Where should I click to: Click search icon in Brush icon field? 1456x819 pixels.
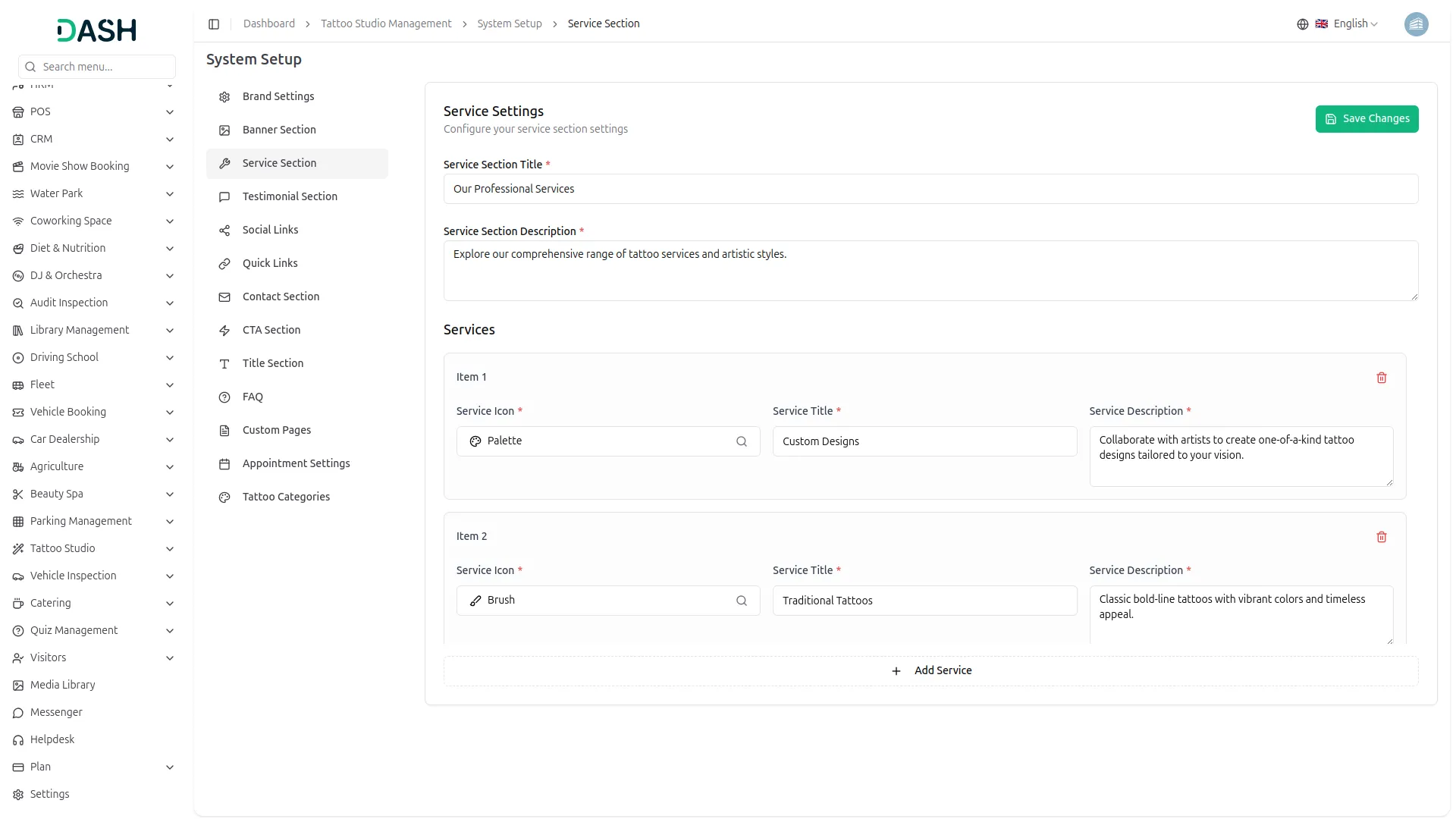click(741, 601)
